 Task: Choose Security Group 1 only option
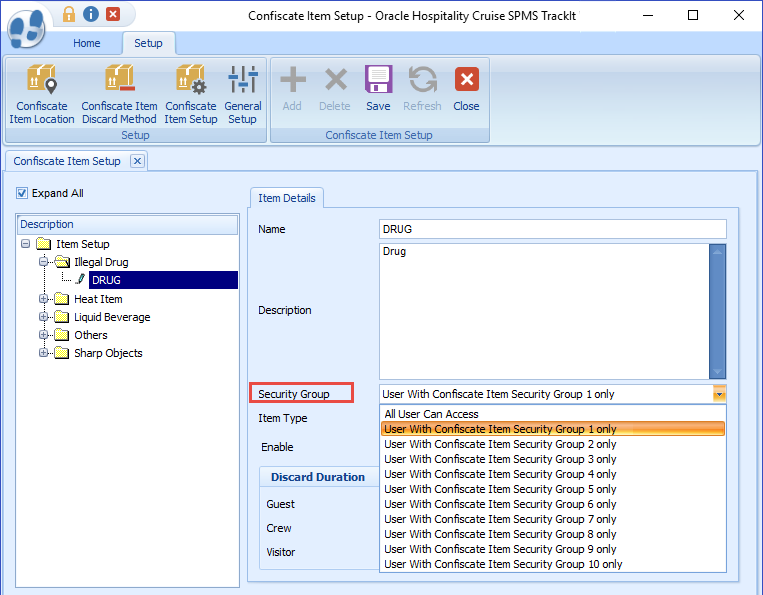(552, 429)
